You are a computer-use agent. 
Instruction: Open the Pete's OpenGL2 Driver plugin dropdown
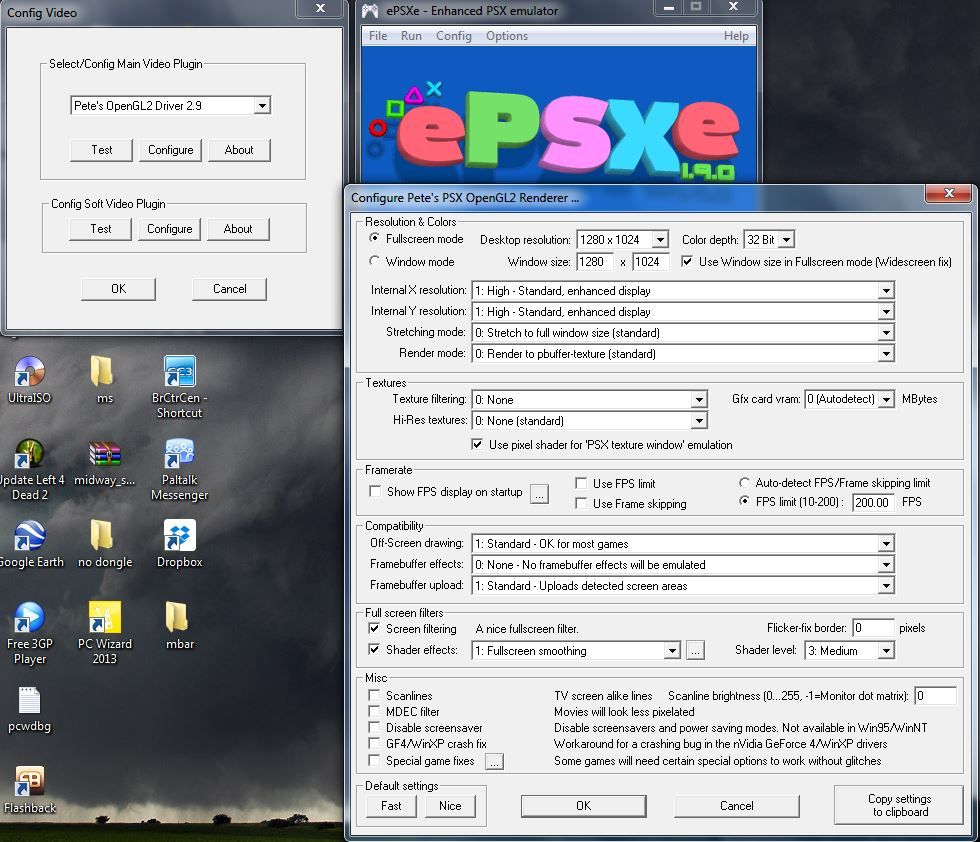click(262, 106)
